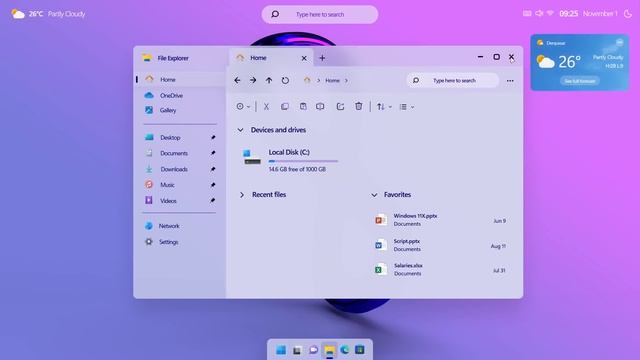Click Home in the breadcrumb path
640x360 pixels.
tap(332, 80)
